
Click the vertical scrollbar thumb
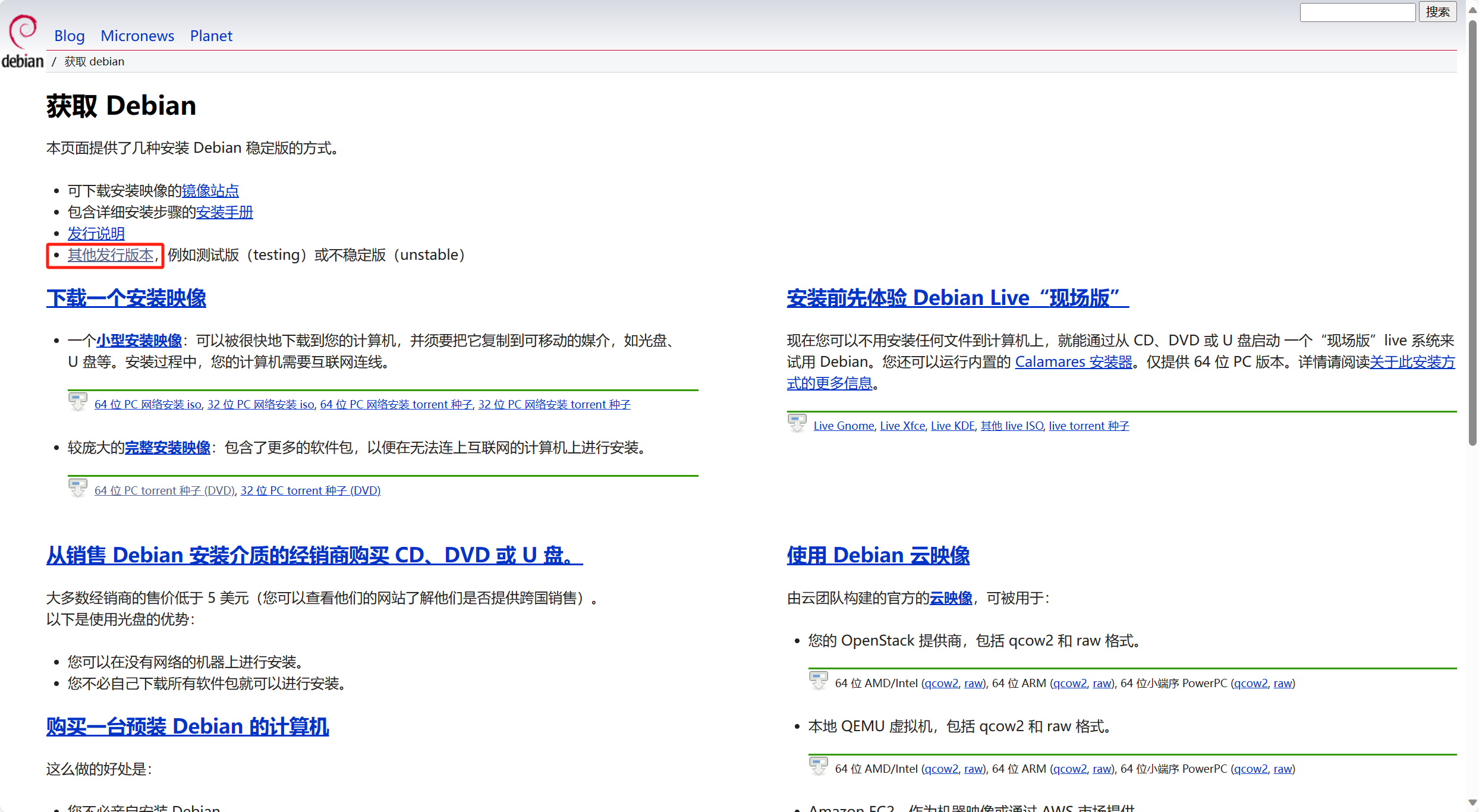(1472, 232)
